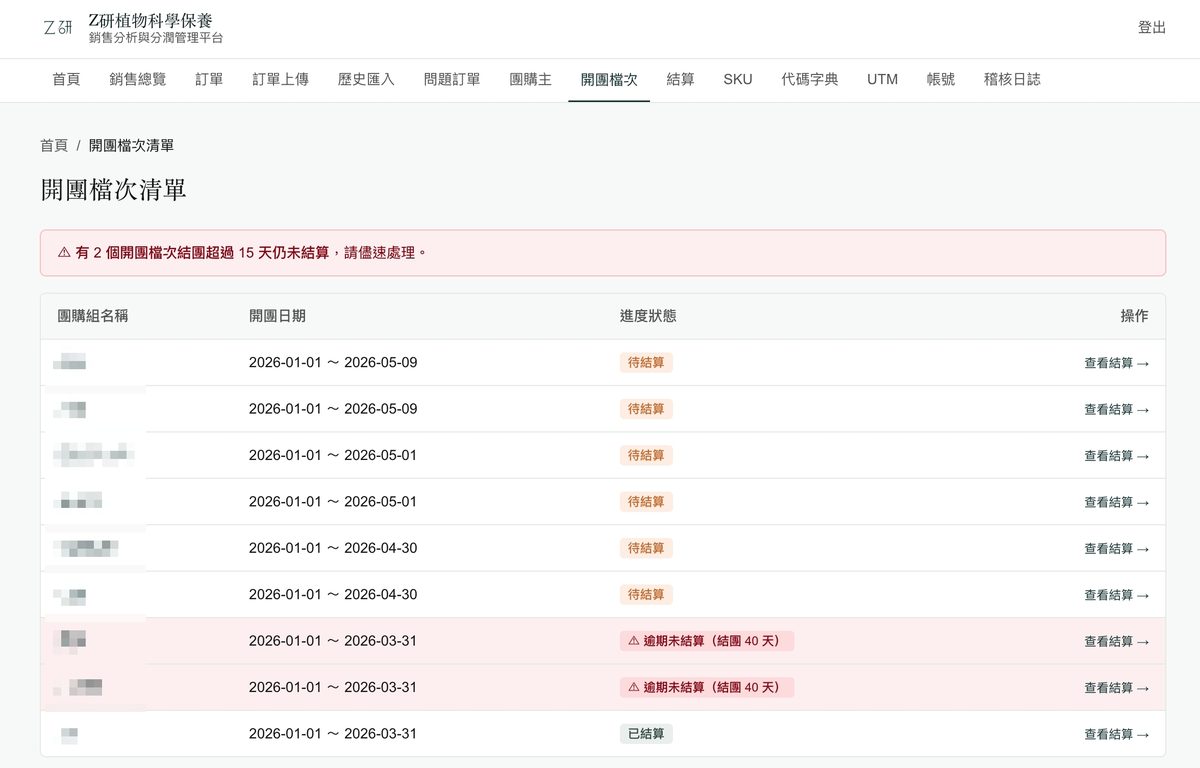
Task: Click 開團檔次清單 breadcrumb text
Action: pos(131,146)
